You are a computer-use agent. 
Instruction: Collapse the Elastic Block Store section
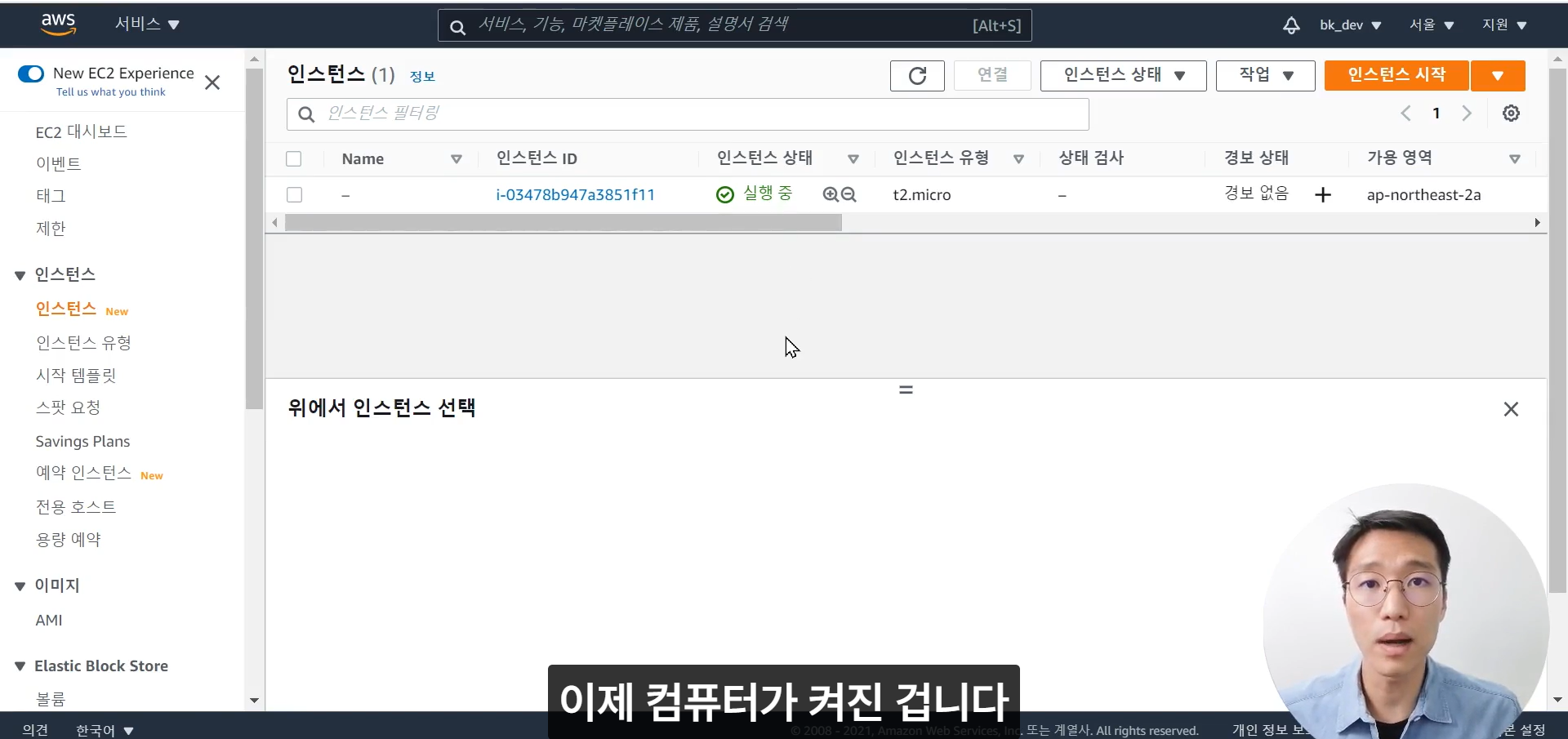pyautogui.click(x=20, y=666)
